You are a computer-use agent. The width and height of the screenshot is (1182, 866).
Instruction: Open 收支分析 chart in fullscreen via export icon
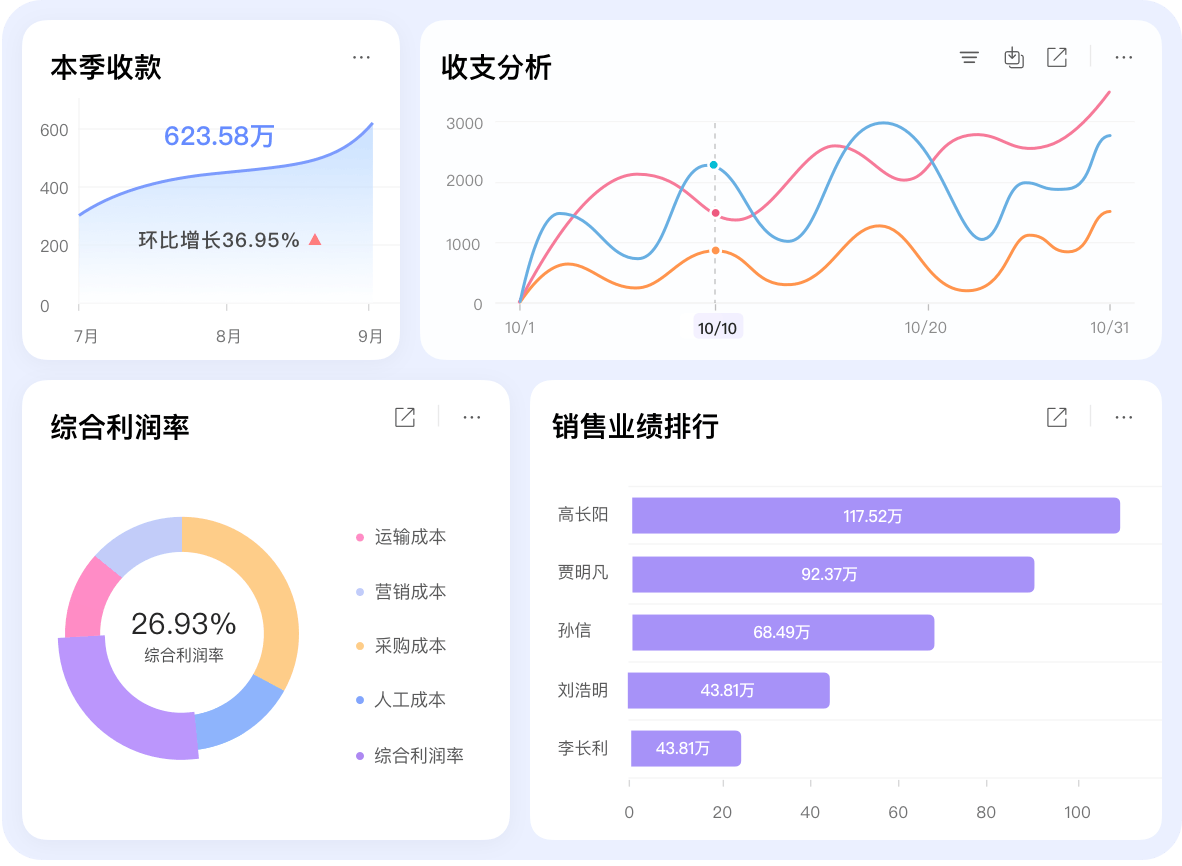[1057, 57]
